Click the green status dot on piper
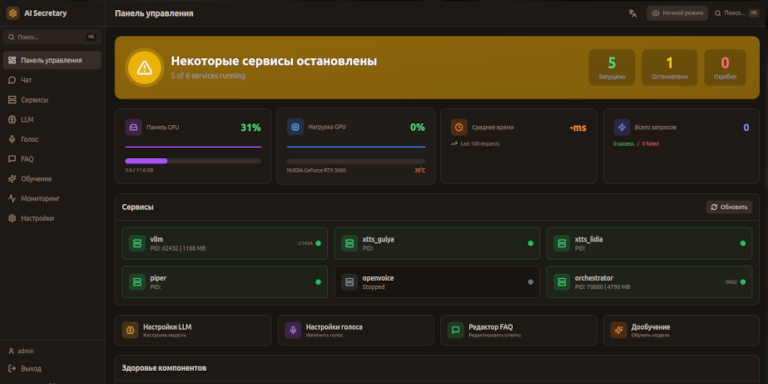Viewport: 768px width, 384px height. (x=318, y=282)
